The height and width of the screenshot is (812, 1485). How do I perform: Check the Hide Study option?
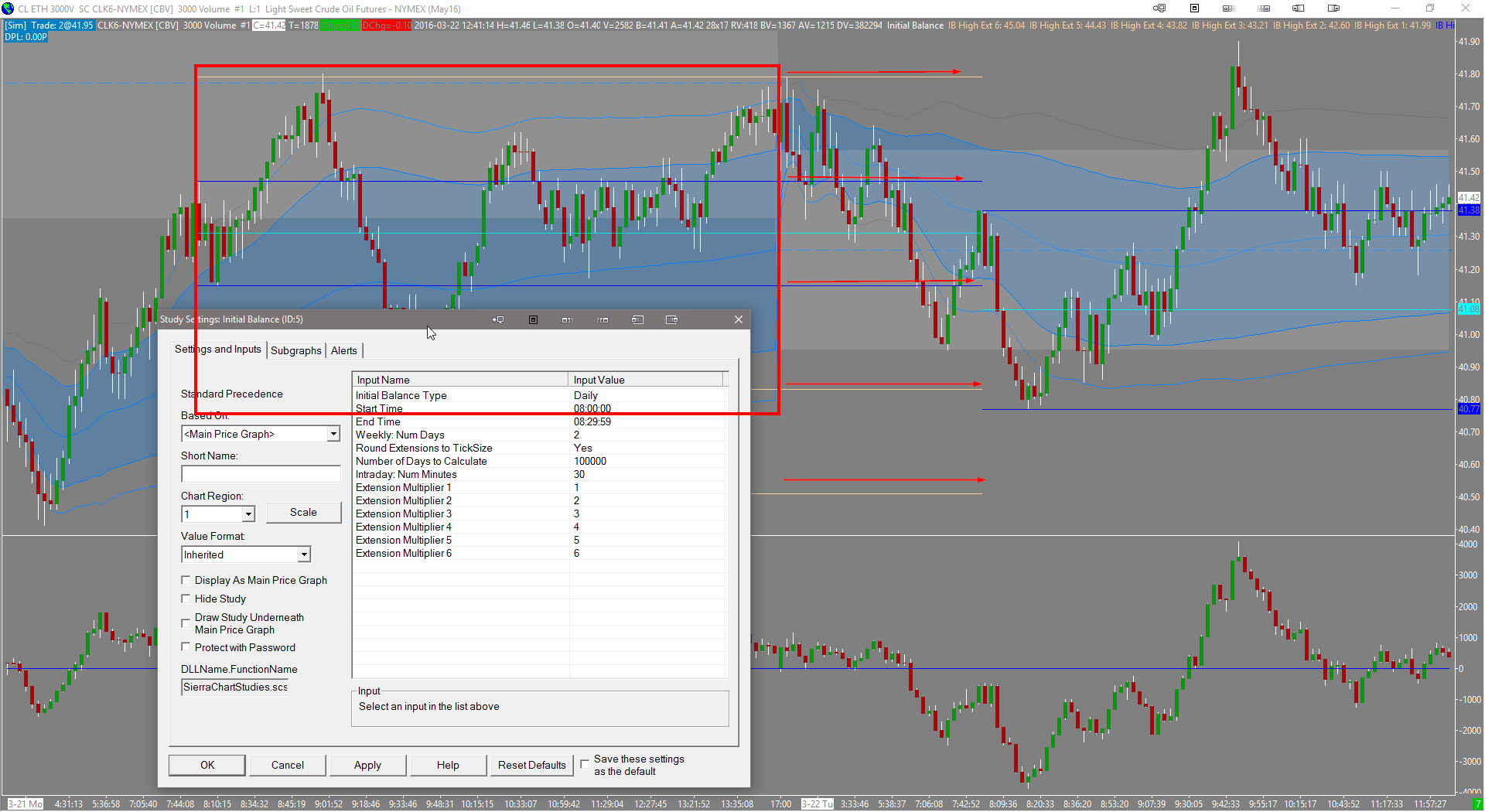click(x=186, y=599)
